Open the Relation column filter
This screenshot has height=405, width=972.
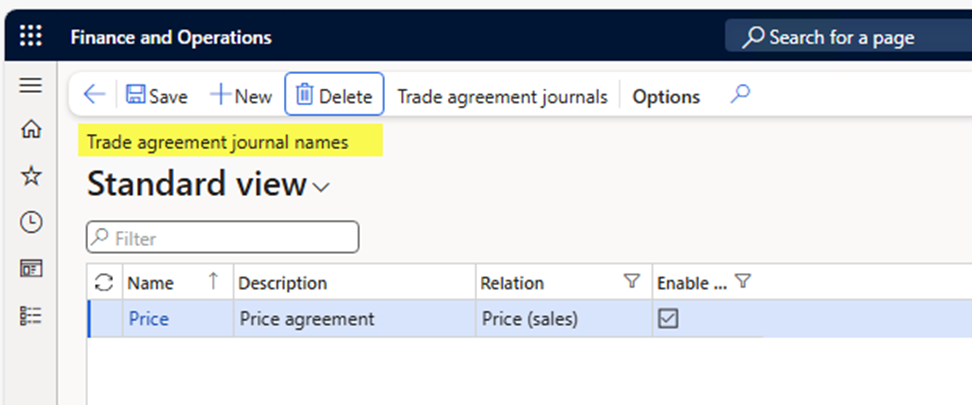point(631,282)
